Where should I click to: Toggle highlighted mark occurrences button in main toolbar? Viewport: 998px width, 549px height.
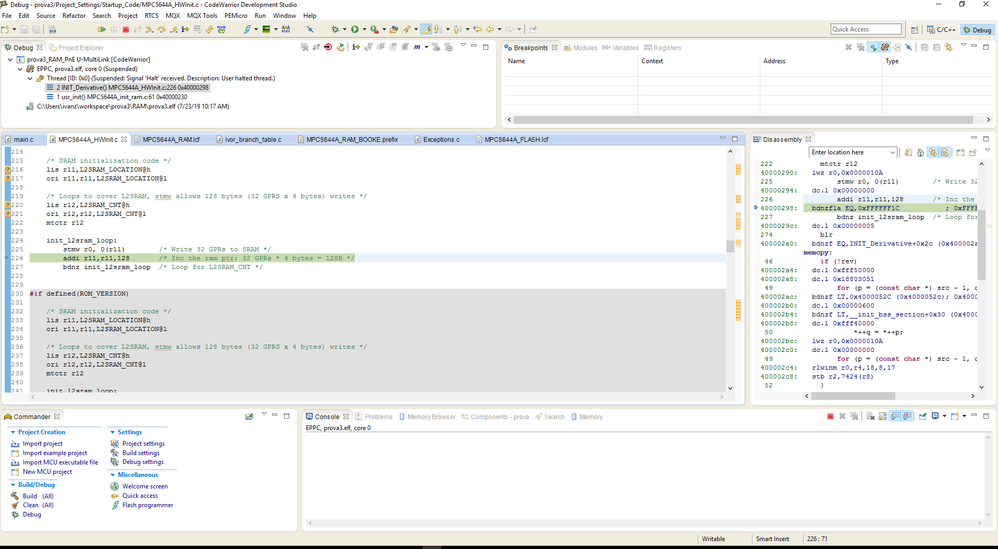425,29
